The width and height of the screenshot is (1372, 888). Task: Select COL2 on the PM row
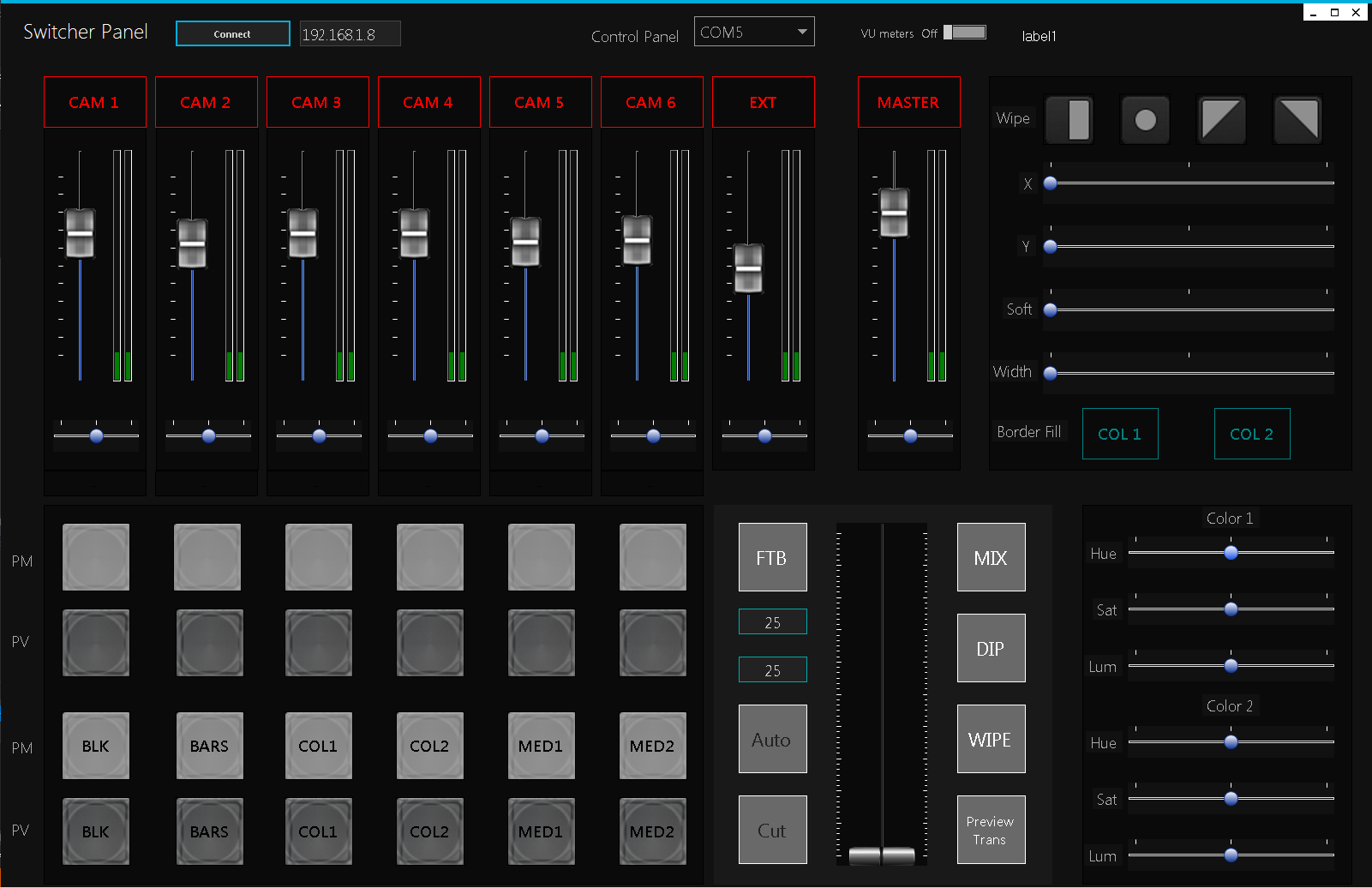point(430,746)
